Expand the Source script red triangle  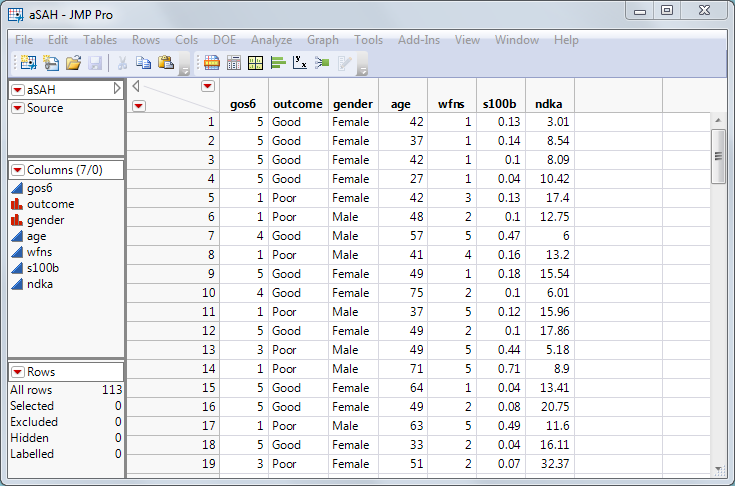[x=18, y=108]
